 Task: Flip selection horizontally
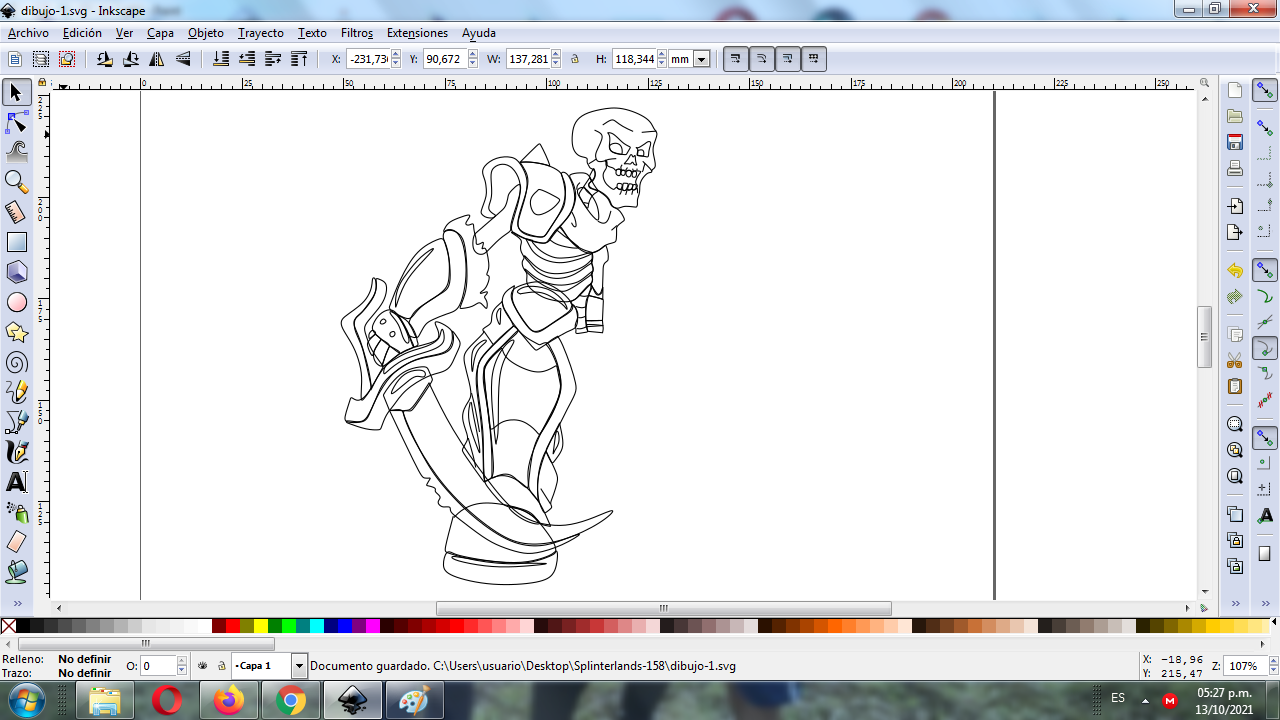tap(157, 59)
